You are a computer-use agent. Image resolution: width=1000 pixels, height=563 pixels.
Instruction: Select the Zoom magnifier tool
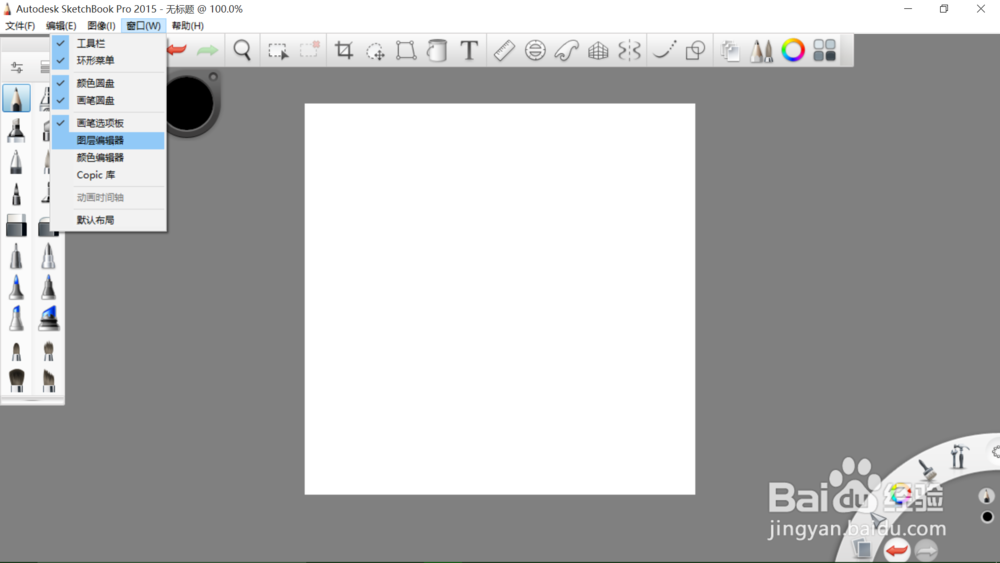click(242, 50)
